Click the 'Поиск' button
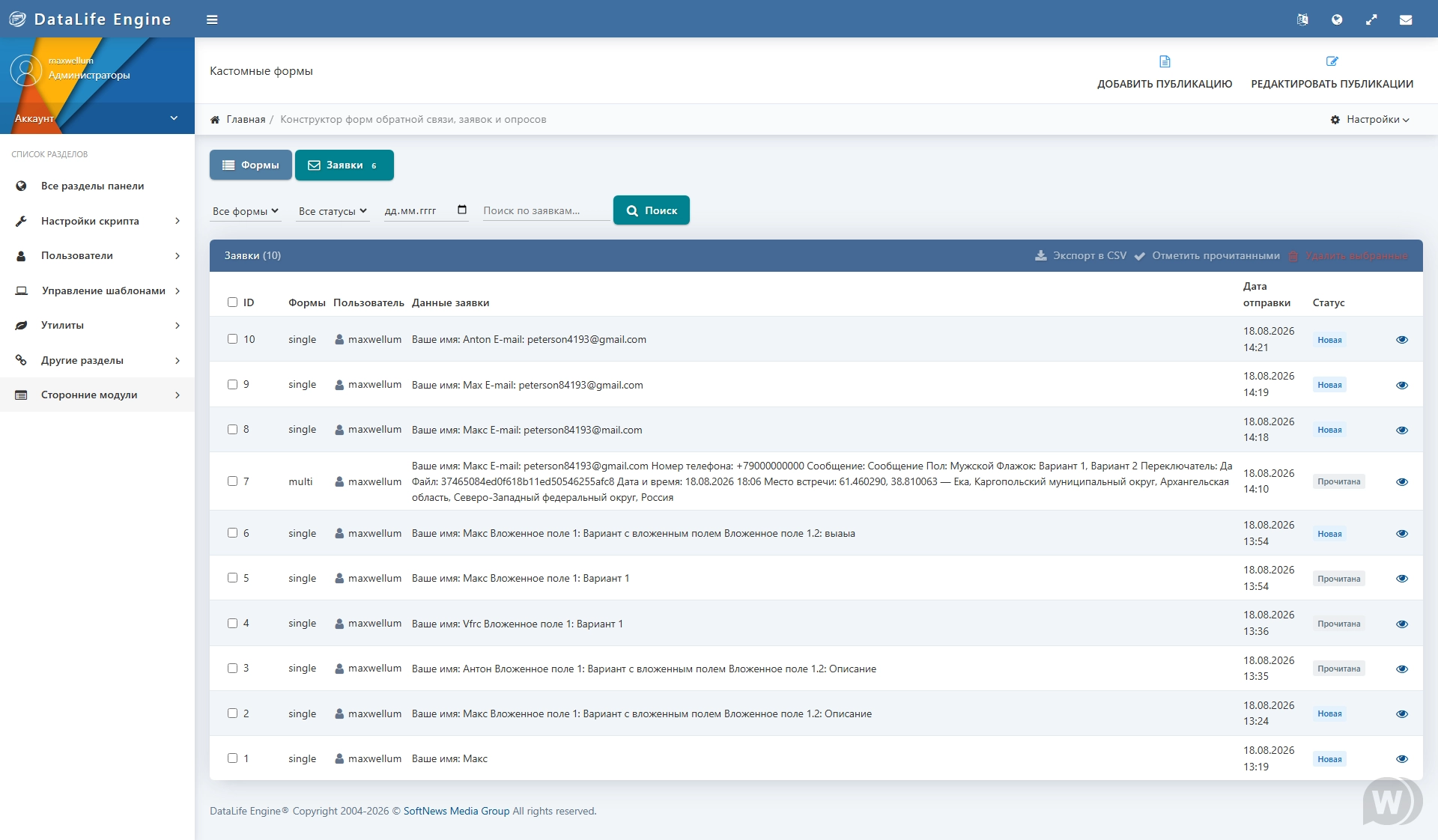Viewport: 1438px width, 840px height. [651, 210]
